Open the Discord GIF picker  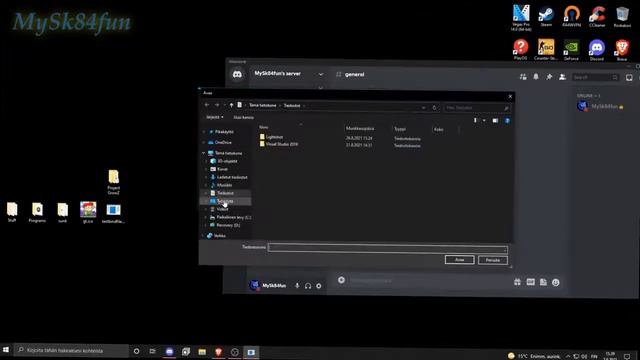pyautogui.click(x=530, y=282)
